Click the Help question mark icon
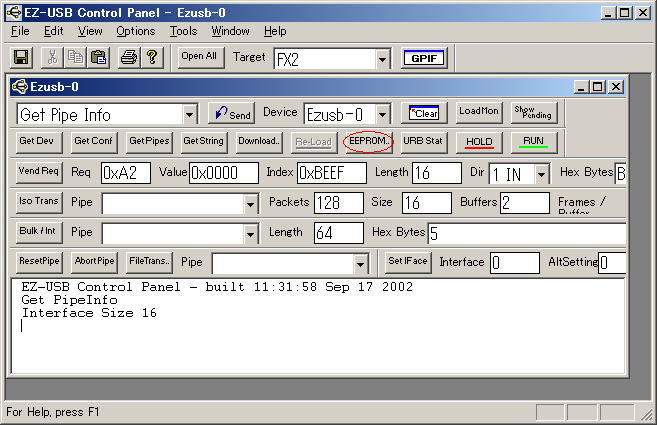Screen dimensions: 657x425 pyautogui.click(x=152, y=57)
